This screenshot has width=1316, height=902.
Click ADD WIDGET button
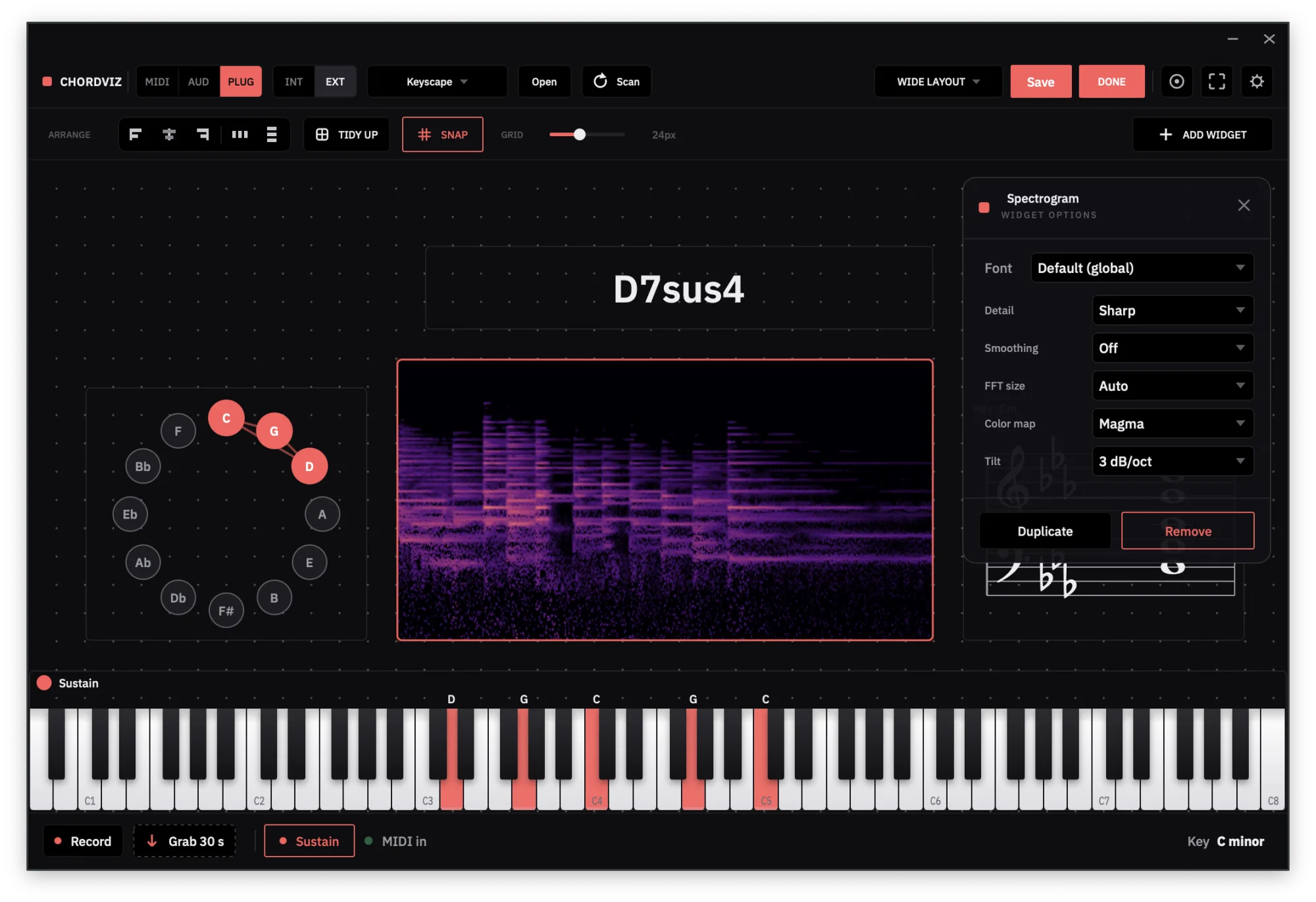click(x=1202, y=135)
